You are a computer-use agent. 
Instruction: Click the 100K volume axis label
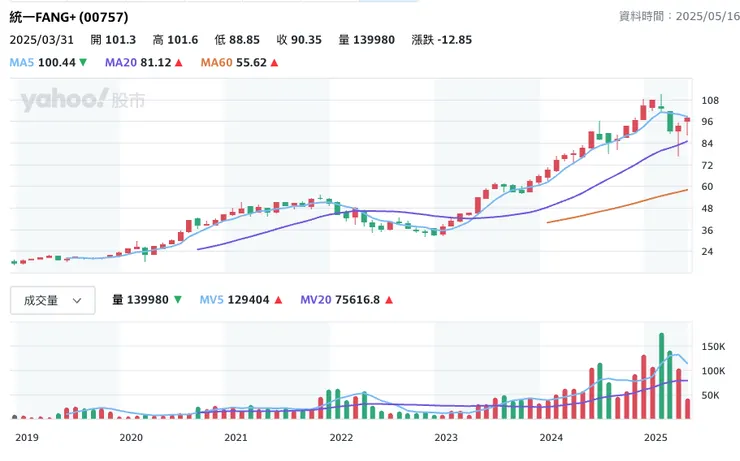pyautogui.click(x=713, y=371)
